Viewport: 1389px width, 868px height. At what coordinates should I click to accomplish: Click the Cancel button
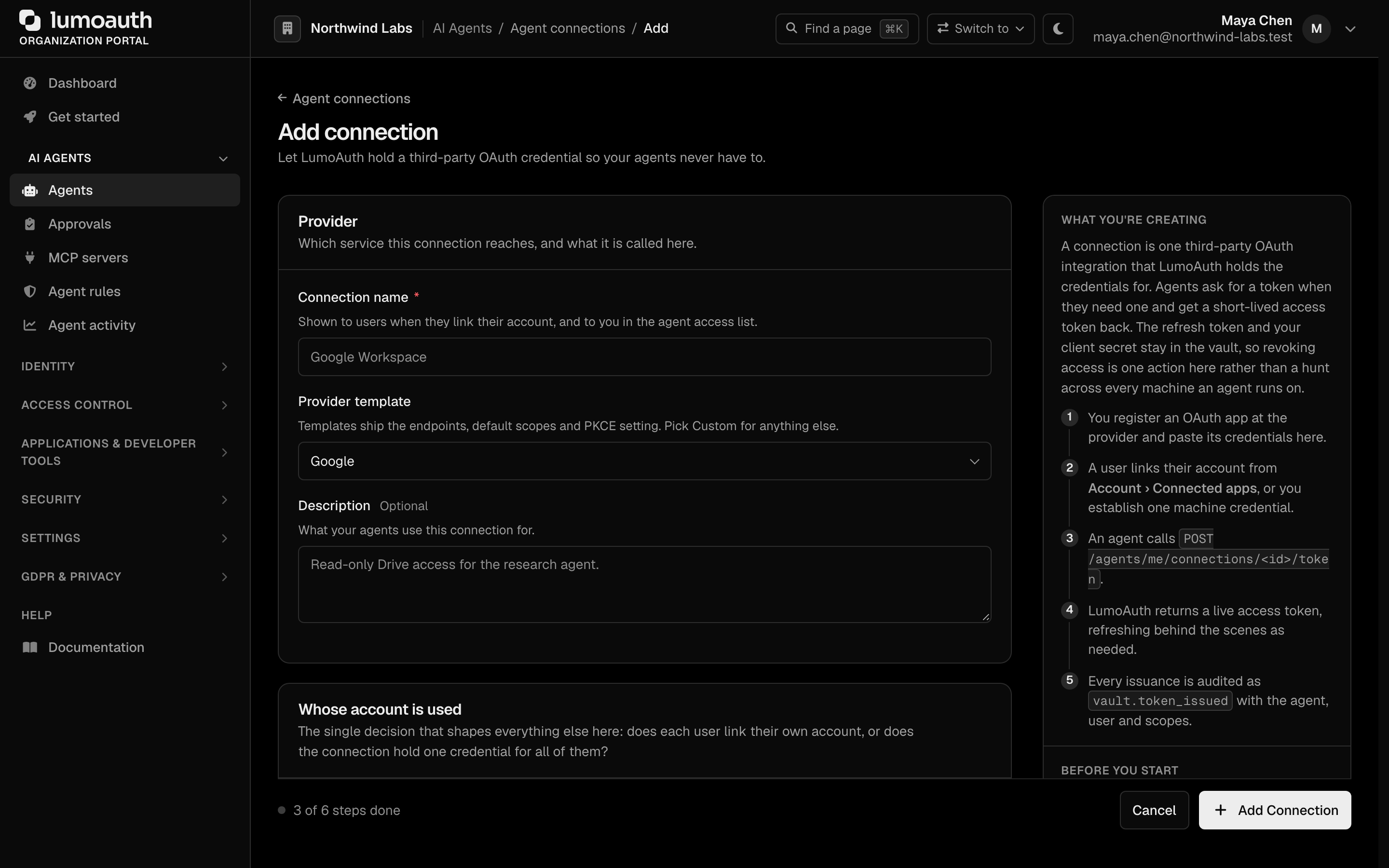(1154, 810)
